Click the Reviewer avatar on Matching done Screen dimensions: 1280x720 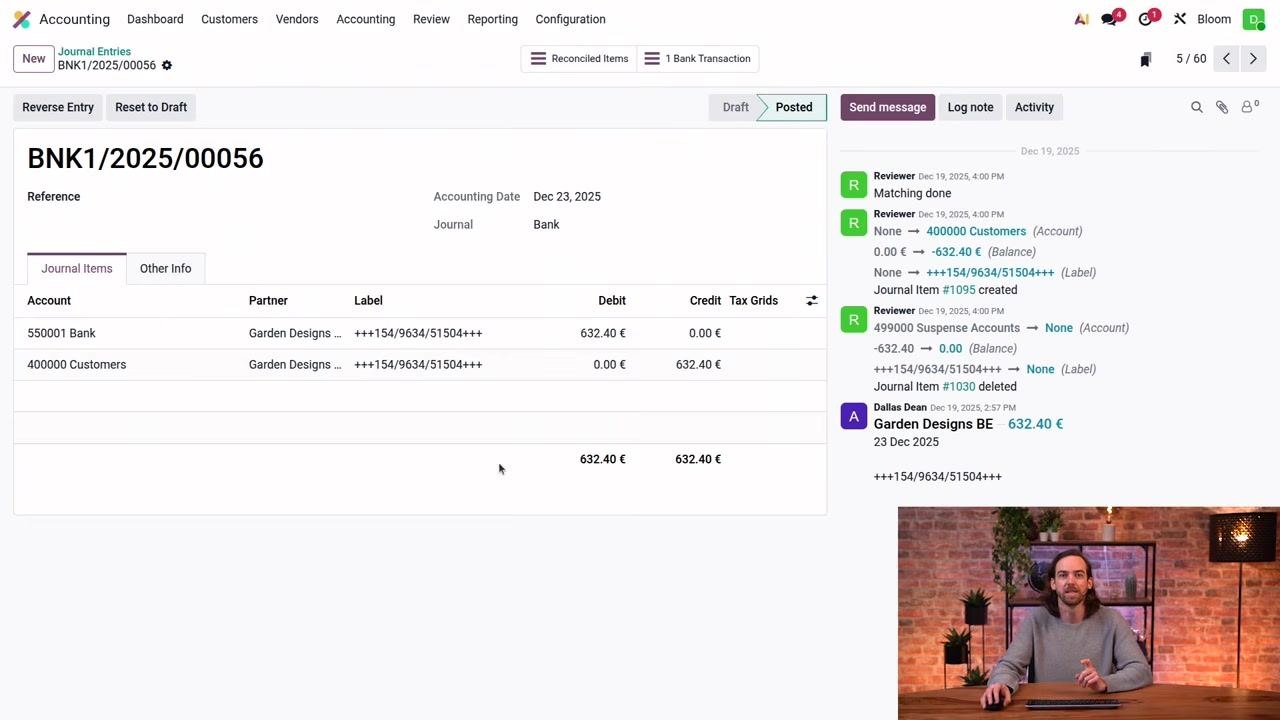point(853,185)
